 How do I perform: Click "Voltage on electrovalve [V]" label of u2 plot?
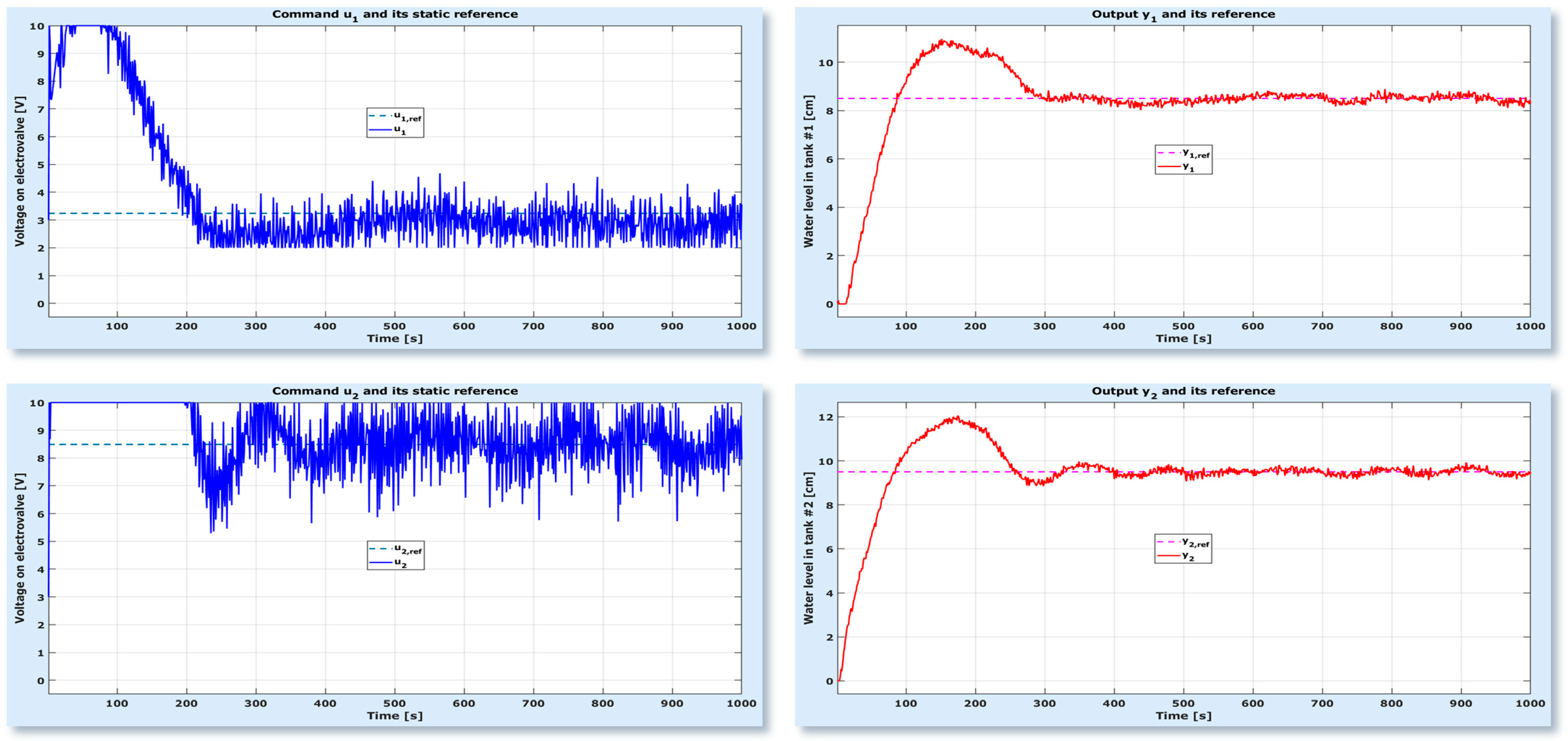pos(20,548)
